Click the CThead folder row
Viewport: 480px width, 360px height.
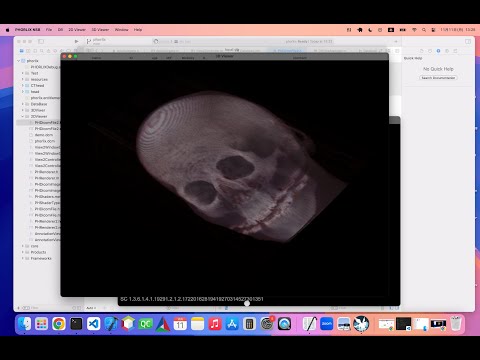point(38,85)
